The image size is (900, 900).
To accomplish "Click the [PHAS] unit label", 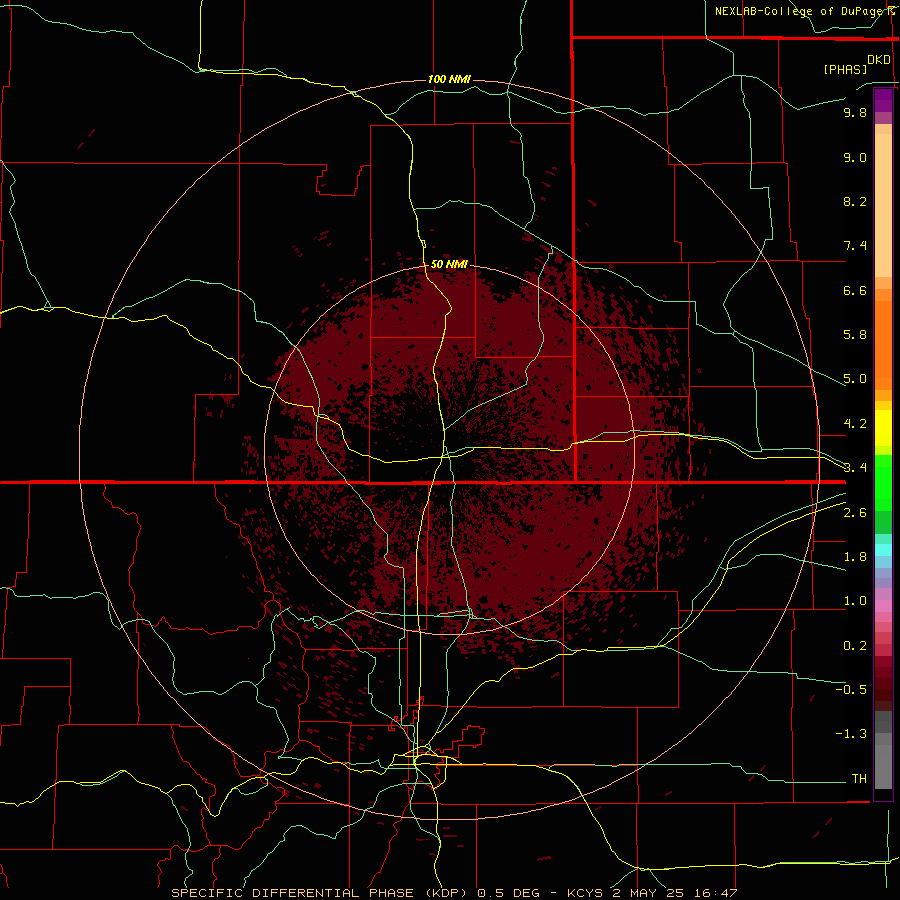I will pyautogui.click(x=845, y=69).
